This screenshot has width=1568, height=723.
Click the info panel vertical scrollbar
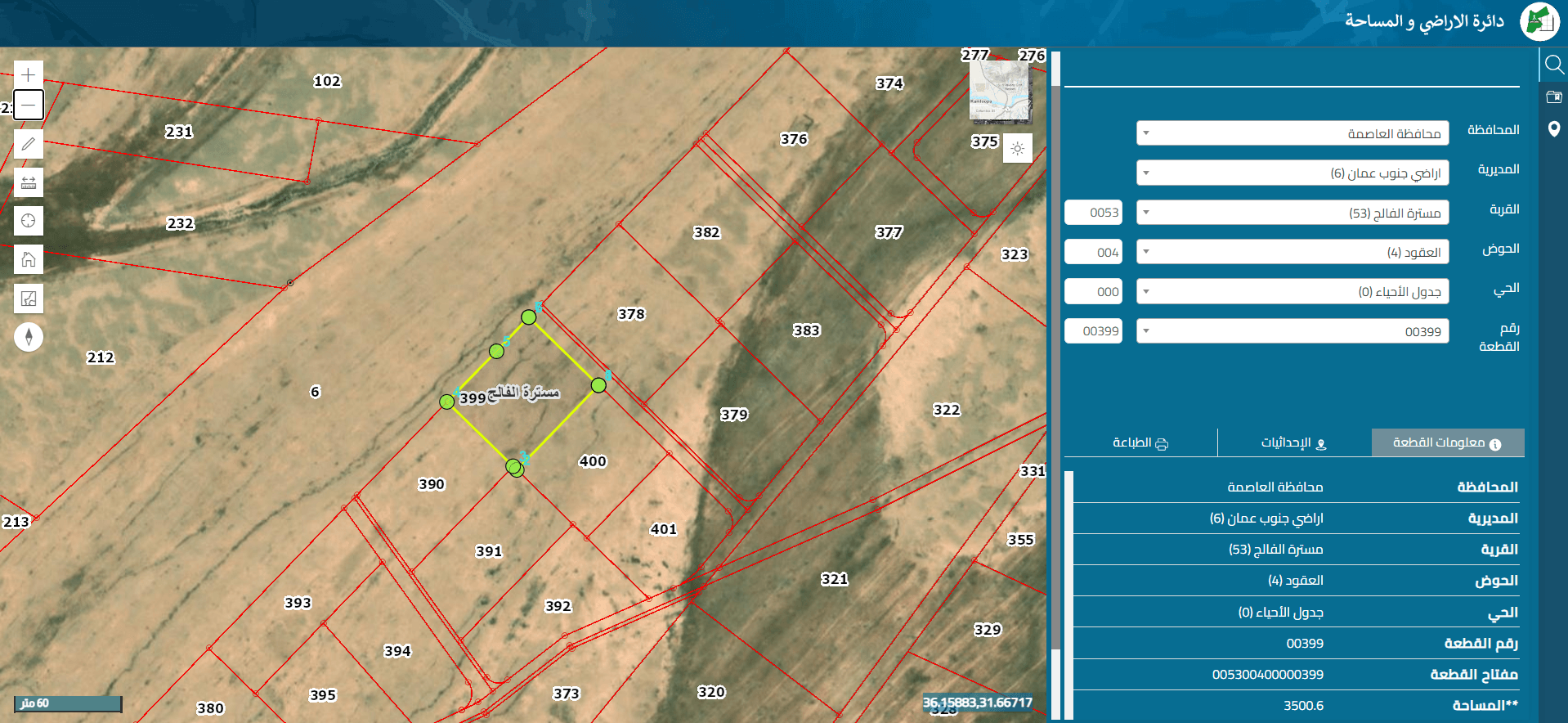click(x=1068, y=595)
